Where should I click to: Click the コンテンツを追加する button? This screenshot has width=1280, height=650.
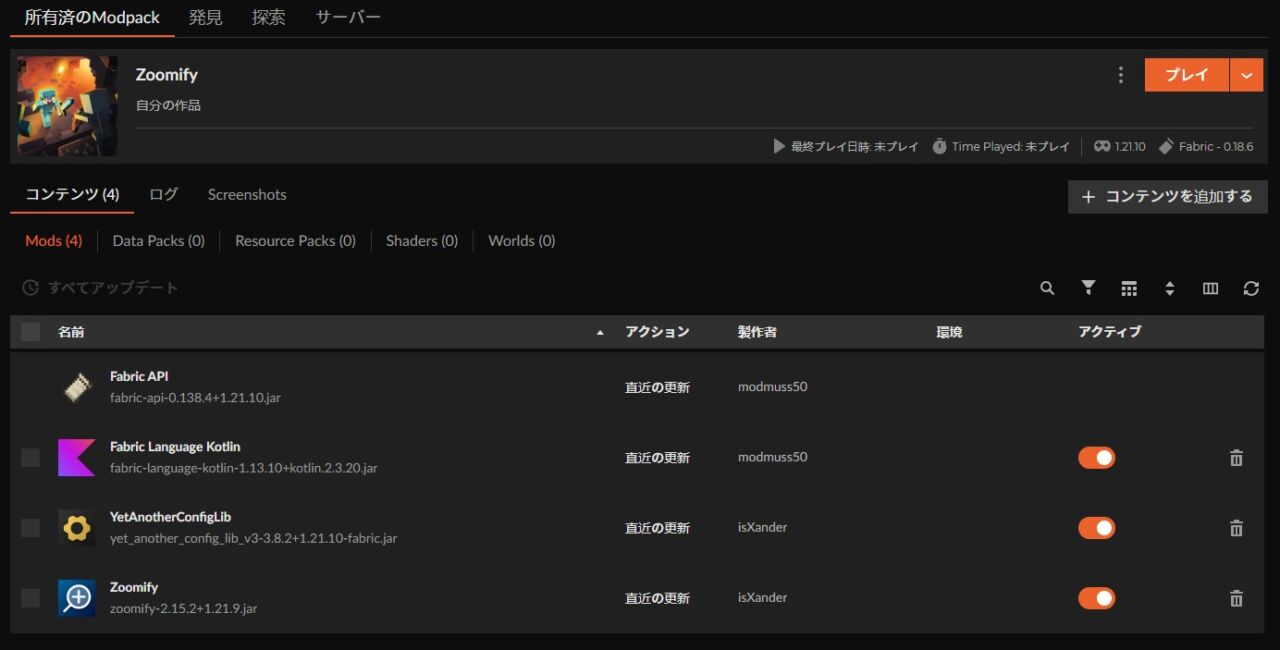tap(1167, 197)
